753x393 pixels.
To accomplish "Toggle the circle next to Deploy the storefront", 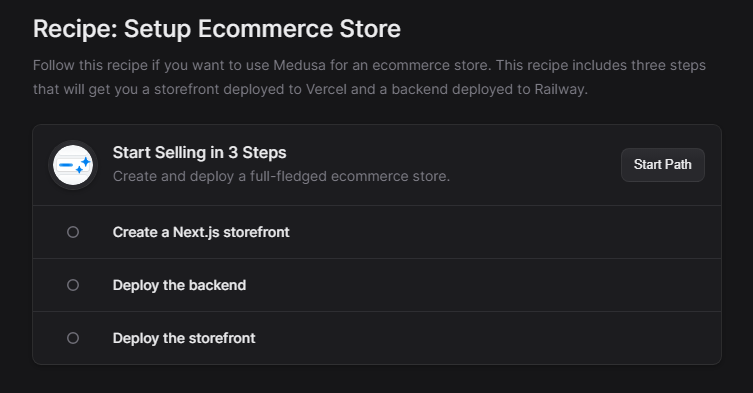I will point(73,338).
